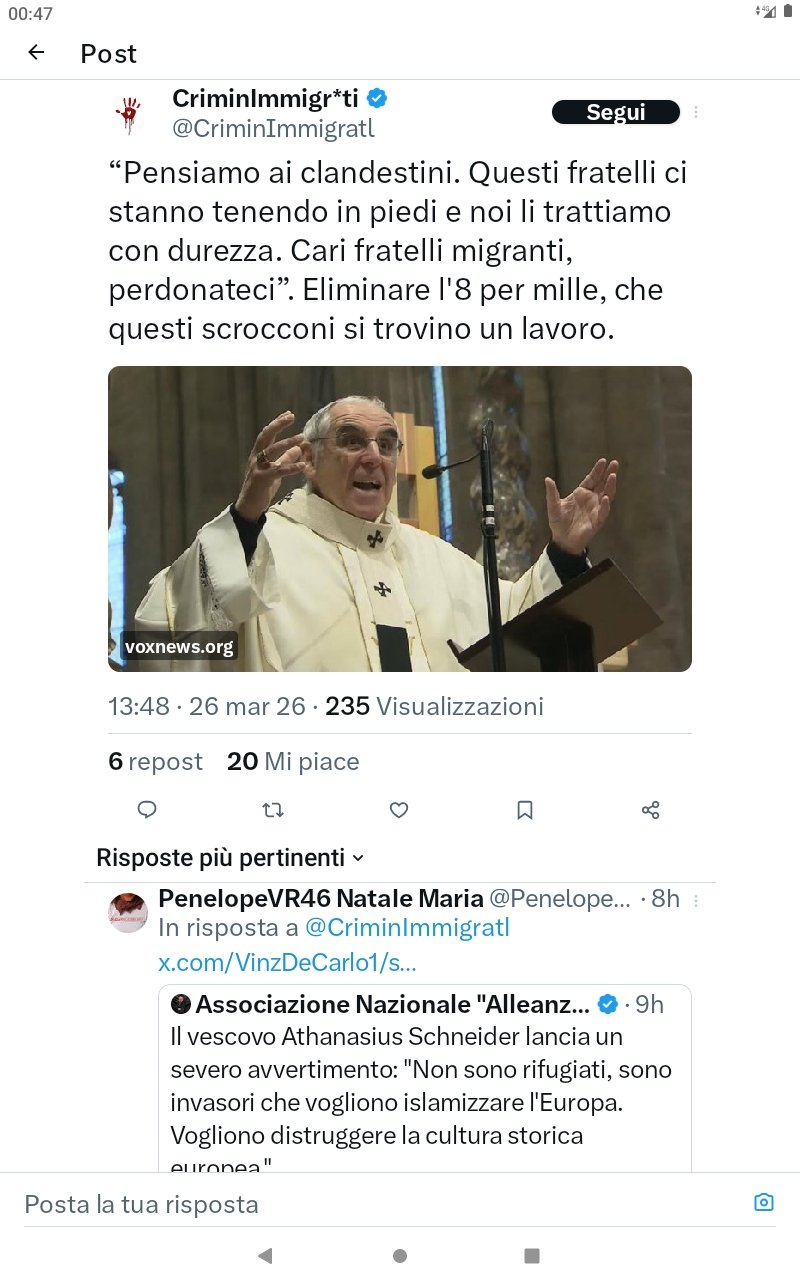
Task: Open the x.com/VinzDeCarlo1 link
Action: click(287, 962)
